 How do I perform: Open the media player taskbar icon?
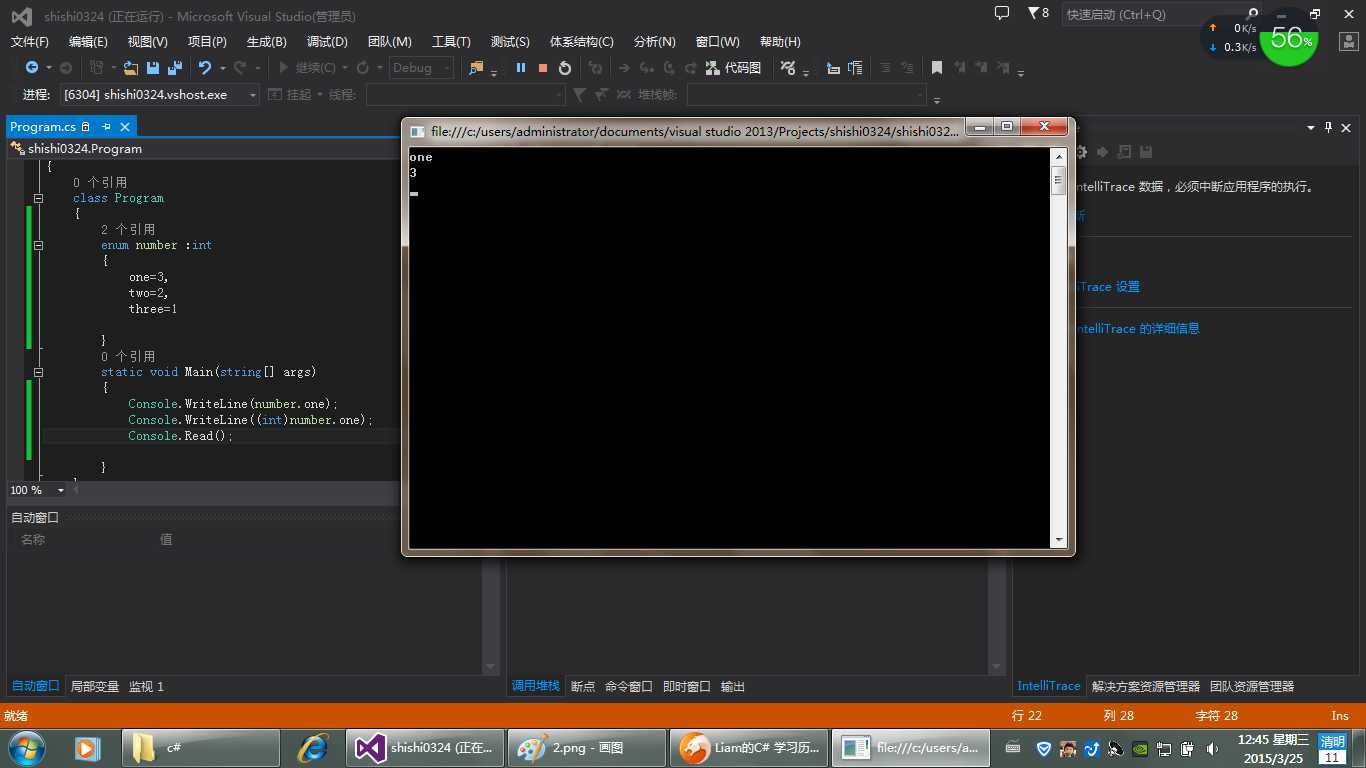point(88,747)
